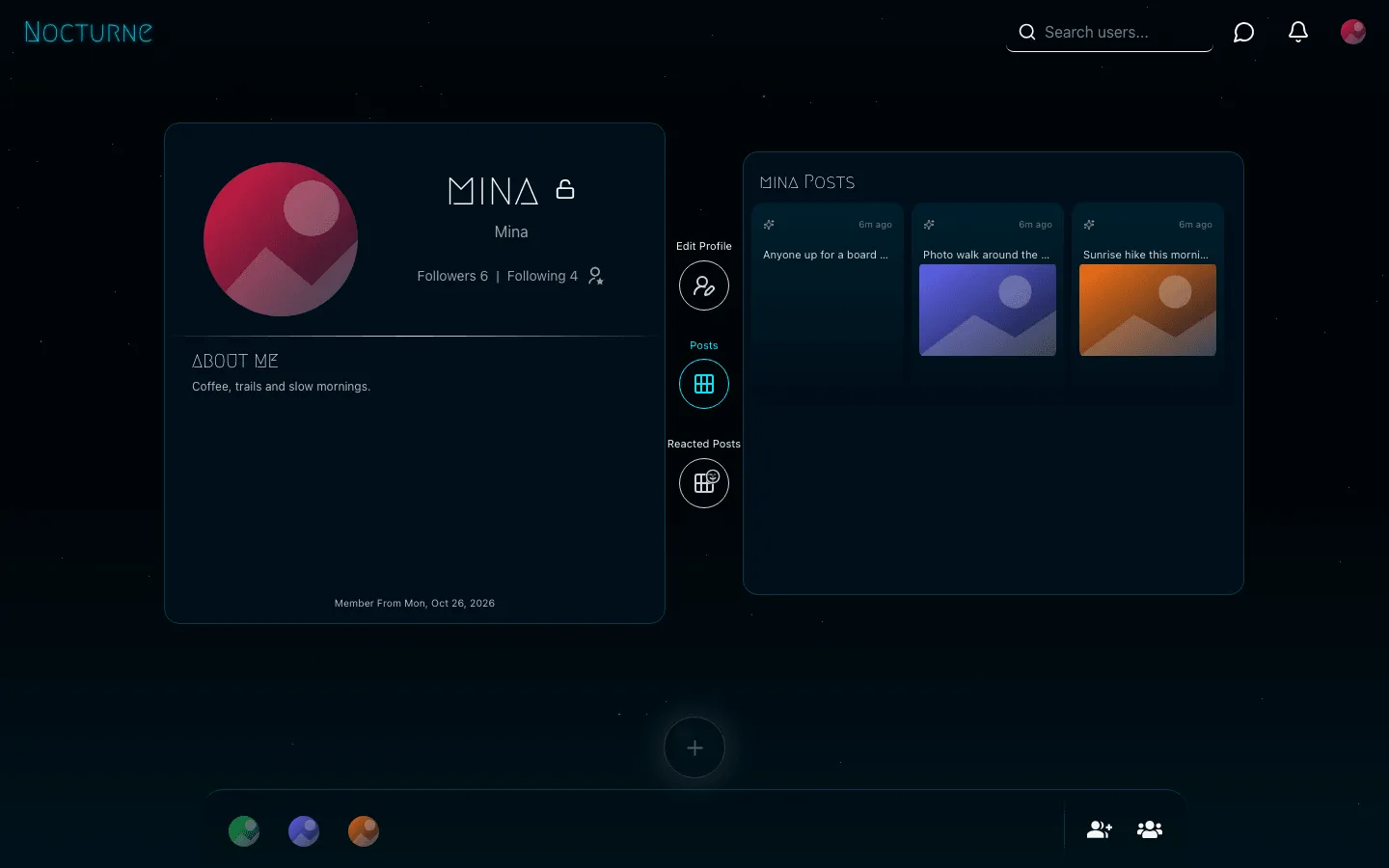Screen dimensions: 1389x868
Task: Click the close friends star-person icon
Action: (x=596, y=276)
